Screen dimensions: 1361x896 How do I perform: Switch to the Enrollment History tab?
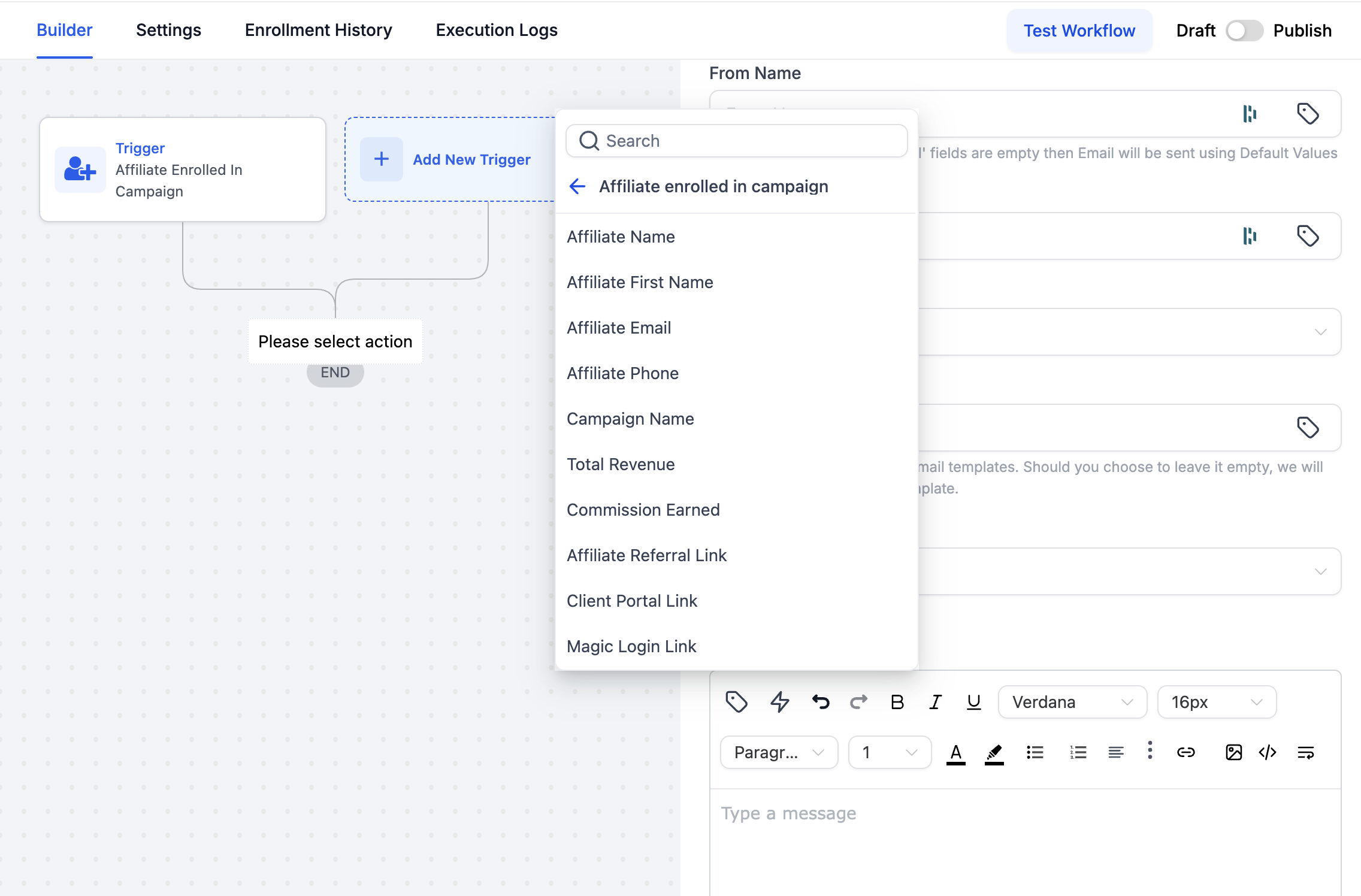(x=318, y=30)
